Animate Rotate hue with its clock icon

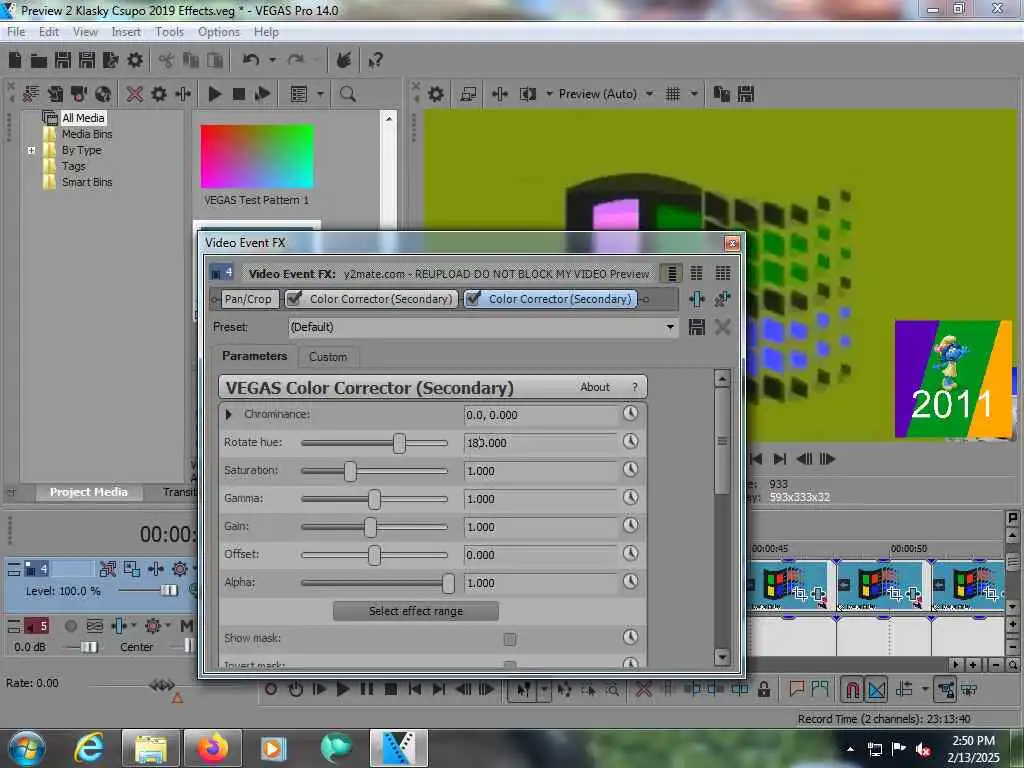click(630, 441)
